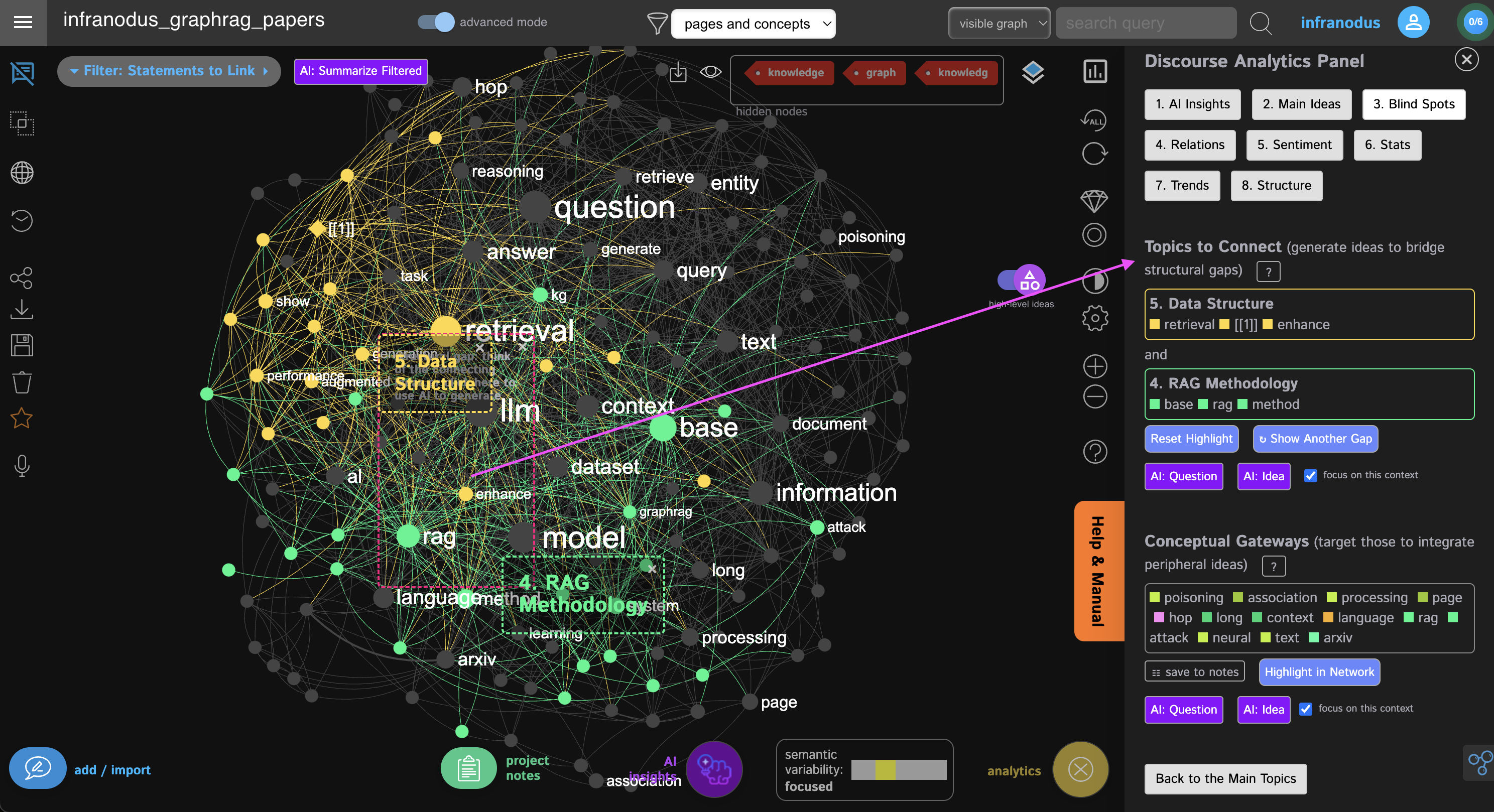This screenshot has width=1494, height=812.
Task: Open the 8. Structure tab
Action: pyautogui.click(x=1276, y=186)
